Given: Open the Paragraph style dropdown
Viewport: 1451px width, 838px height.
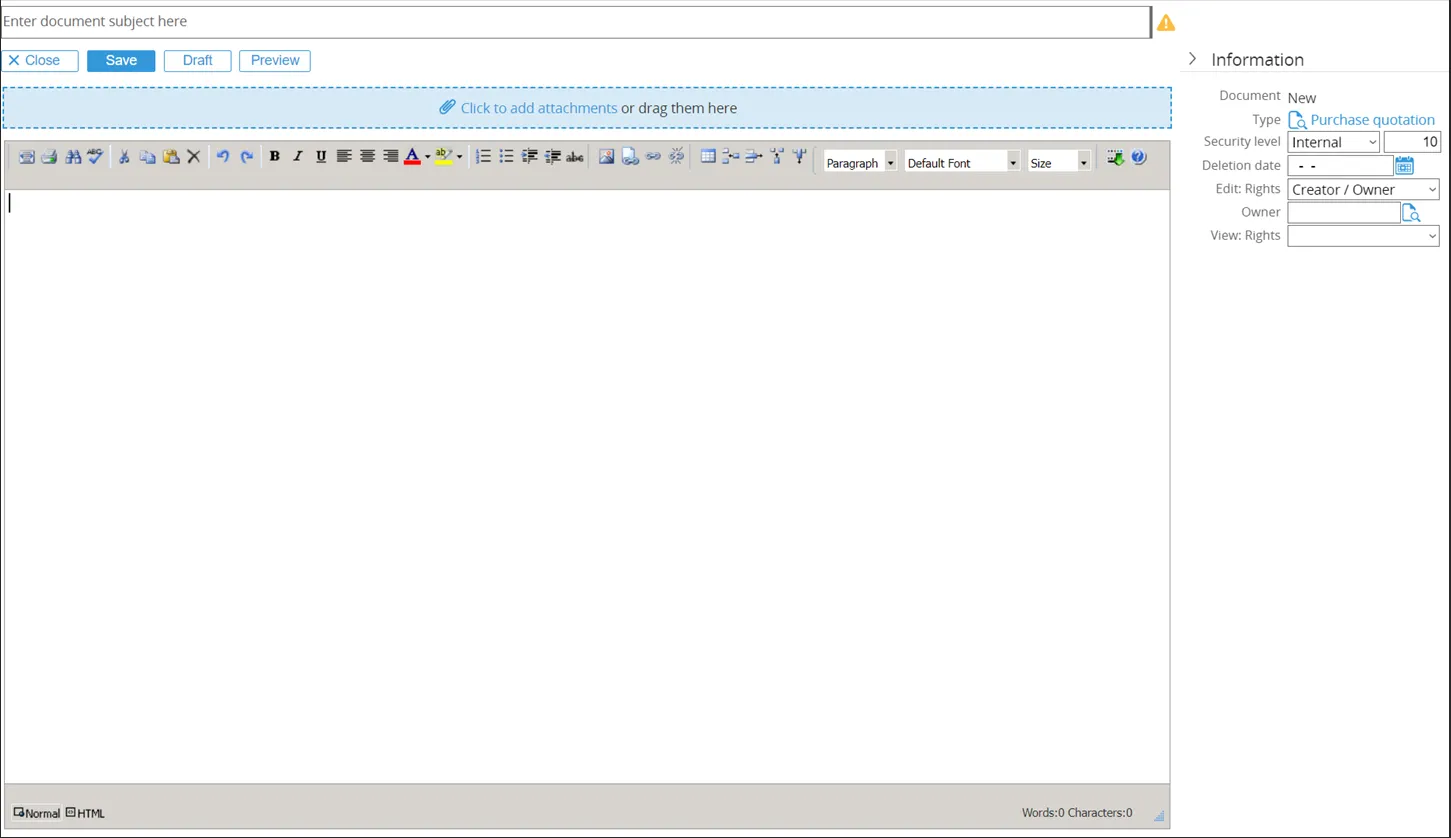Looking at the screenshot, I should tap(860, 163).
